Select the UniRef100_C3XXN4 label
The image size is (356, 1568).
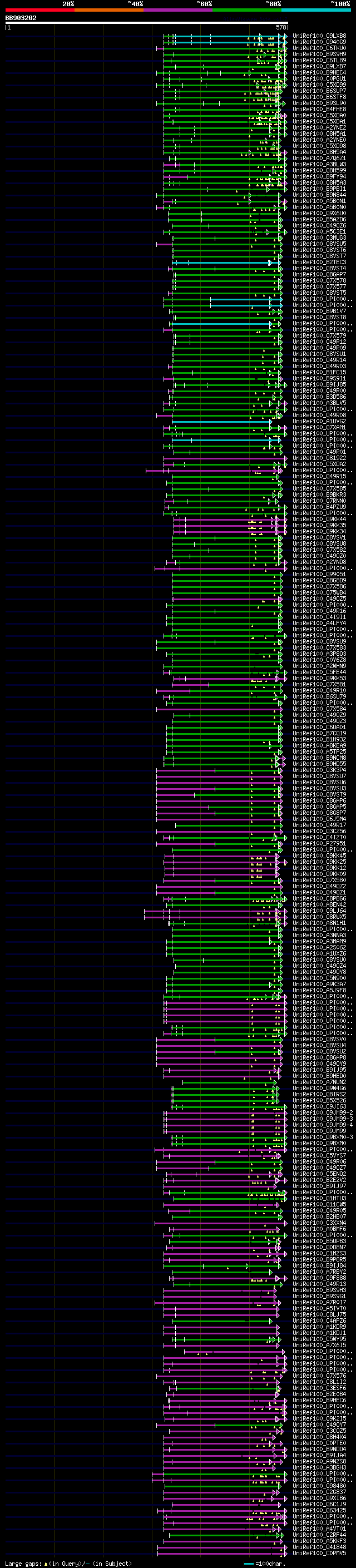coord(319,1222)
